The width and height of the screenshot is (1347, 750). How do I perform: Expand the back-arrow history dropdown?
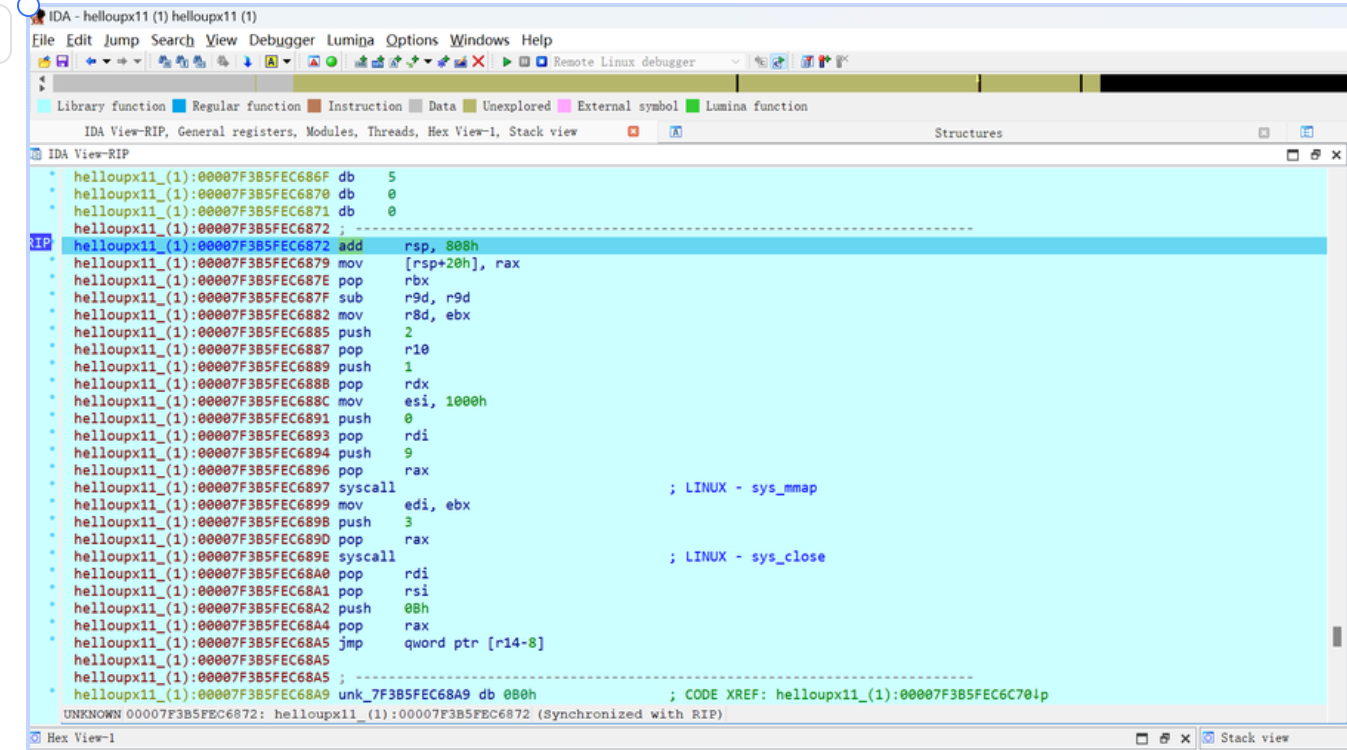point(107,62)
